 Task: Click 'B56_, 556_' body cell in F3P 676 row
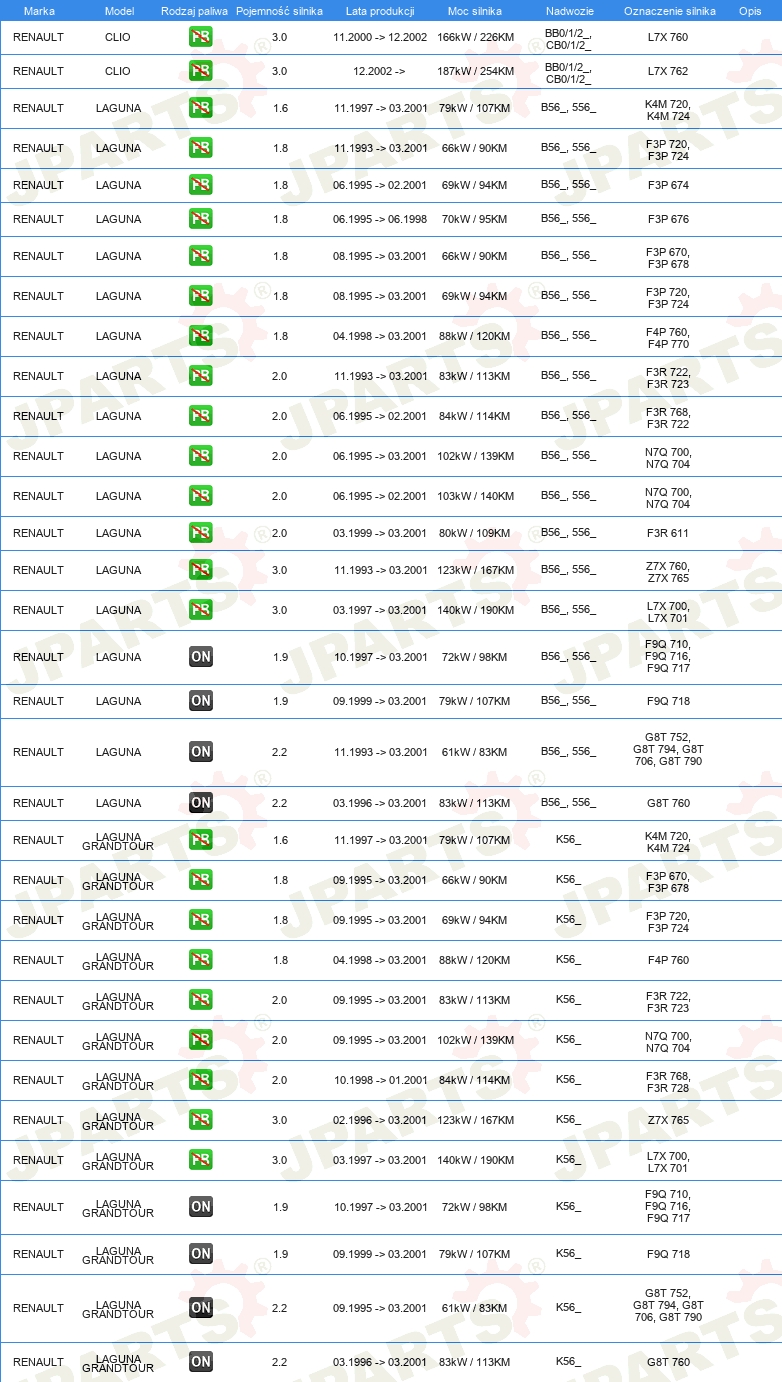568,219
